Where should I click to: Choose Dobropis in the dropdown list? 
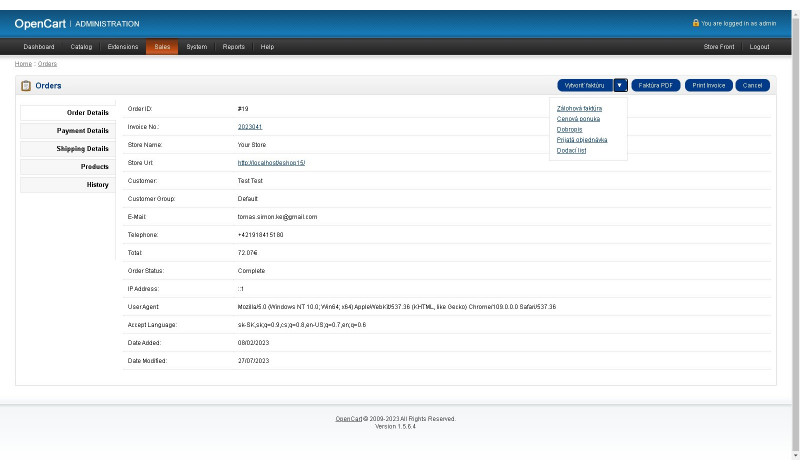point(569,130)
